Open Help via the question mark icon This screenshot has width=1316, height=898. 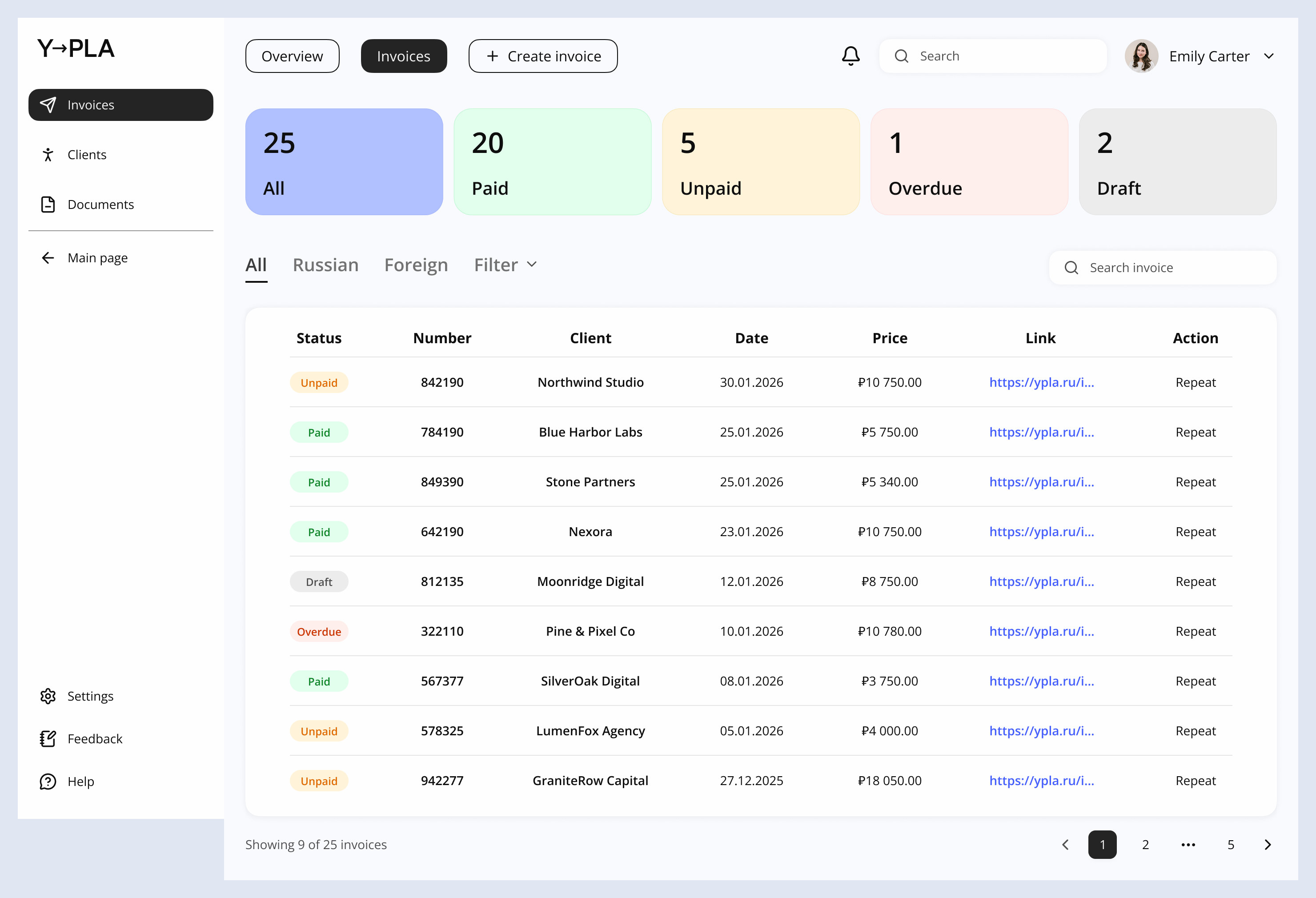(48, 782)
